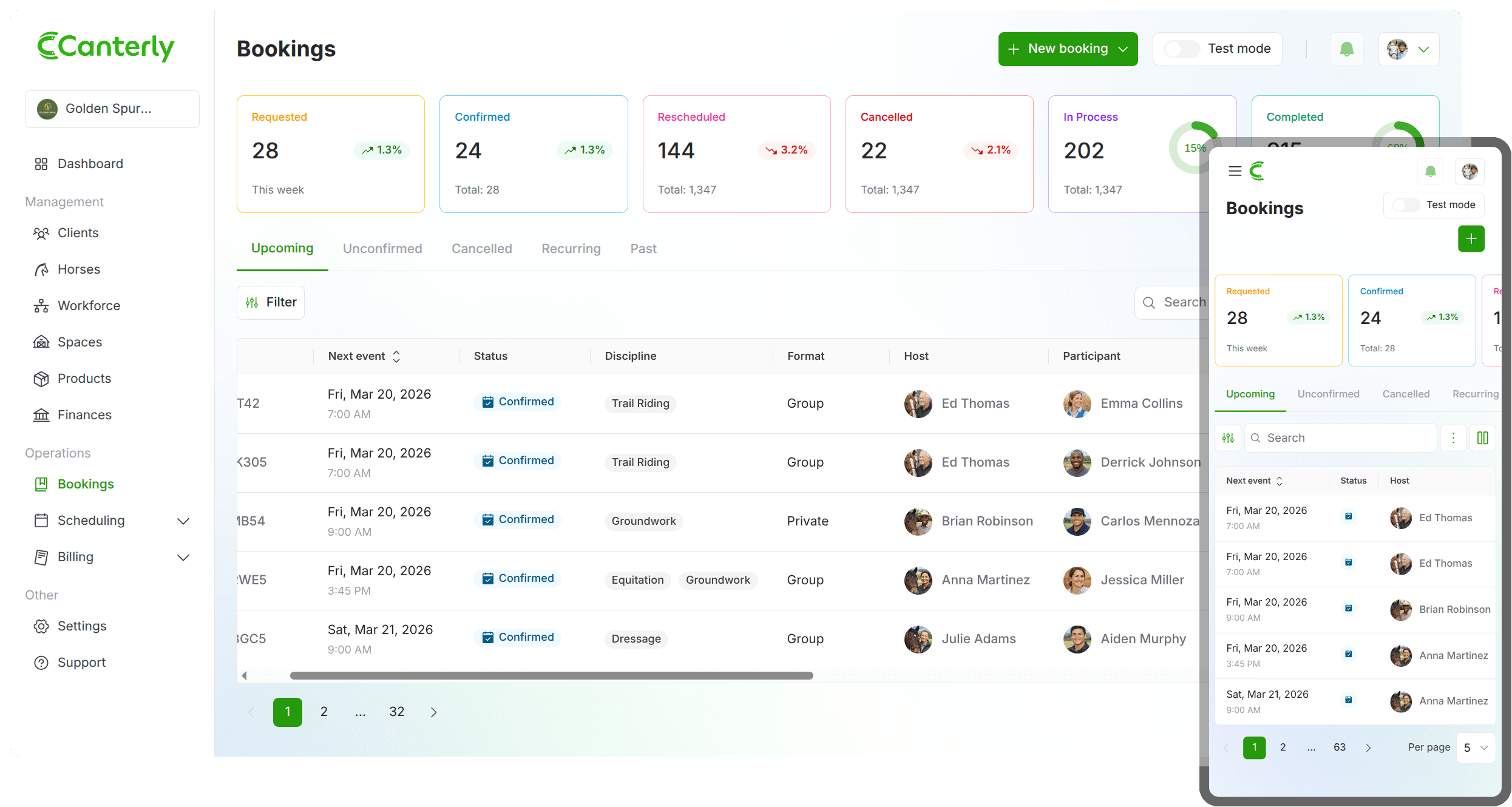
Task: Open the Horses sidebar section
Action: coord(78,269)
